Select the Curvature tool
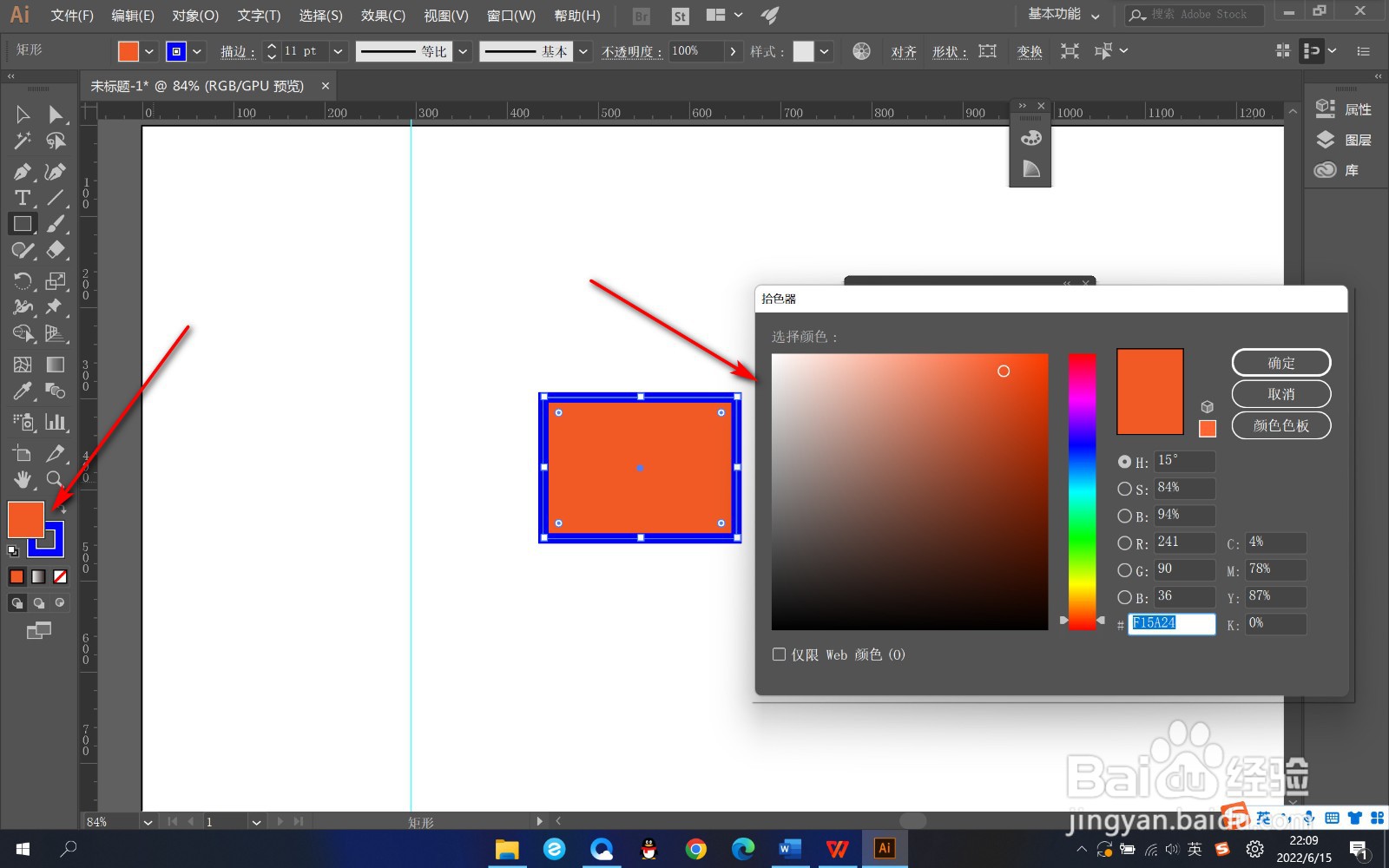The height and width of the screenshot is (868, 1389). (56, 172)
